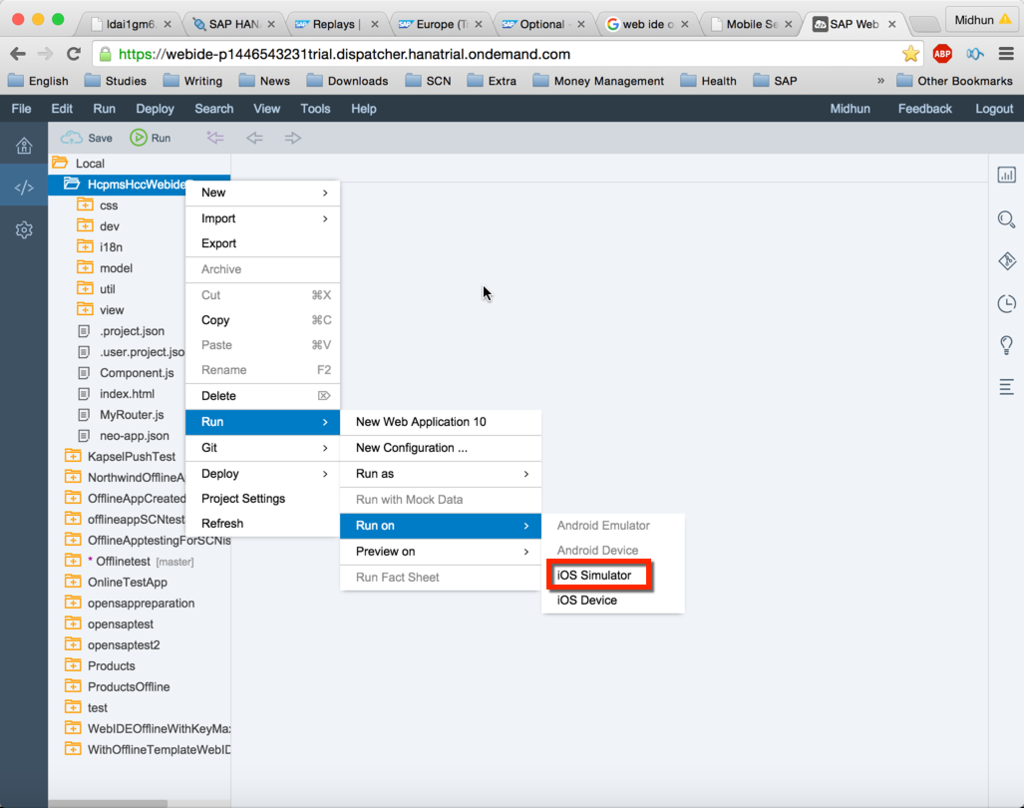Screen dimensions: 1024x808
Task: Open the Adblock Plus extension icon
Action: [x=942, y=54]
